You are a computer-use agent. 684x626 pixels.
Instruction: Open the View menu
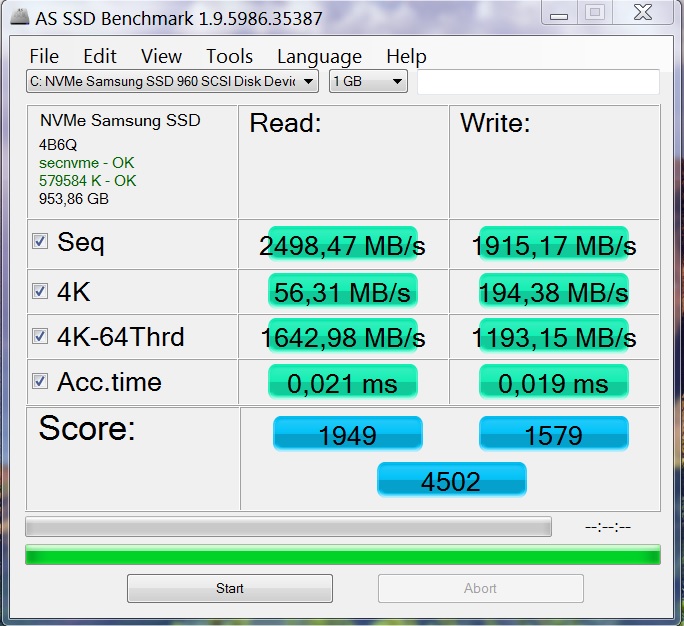coord(161,56)
